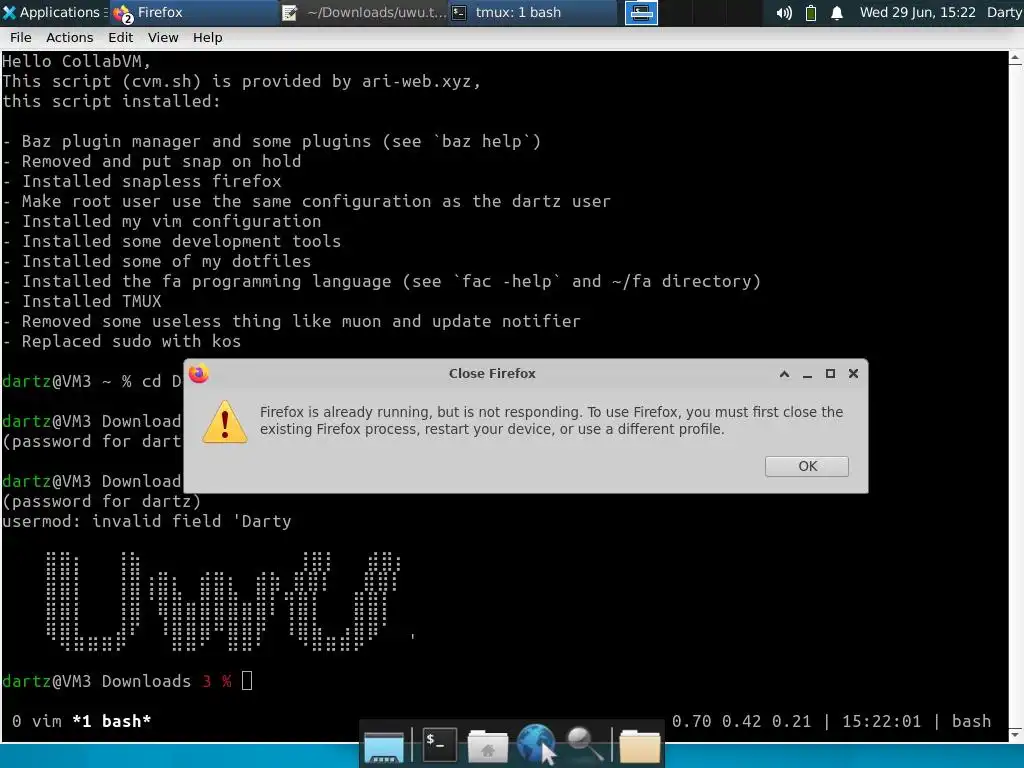Click the load averages '0.70 0.42 0.21' in tmux status
Viewport: 1024px width, 768px height.
coord(741,721)
